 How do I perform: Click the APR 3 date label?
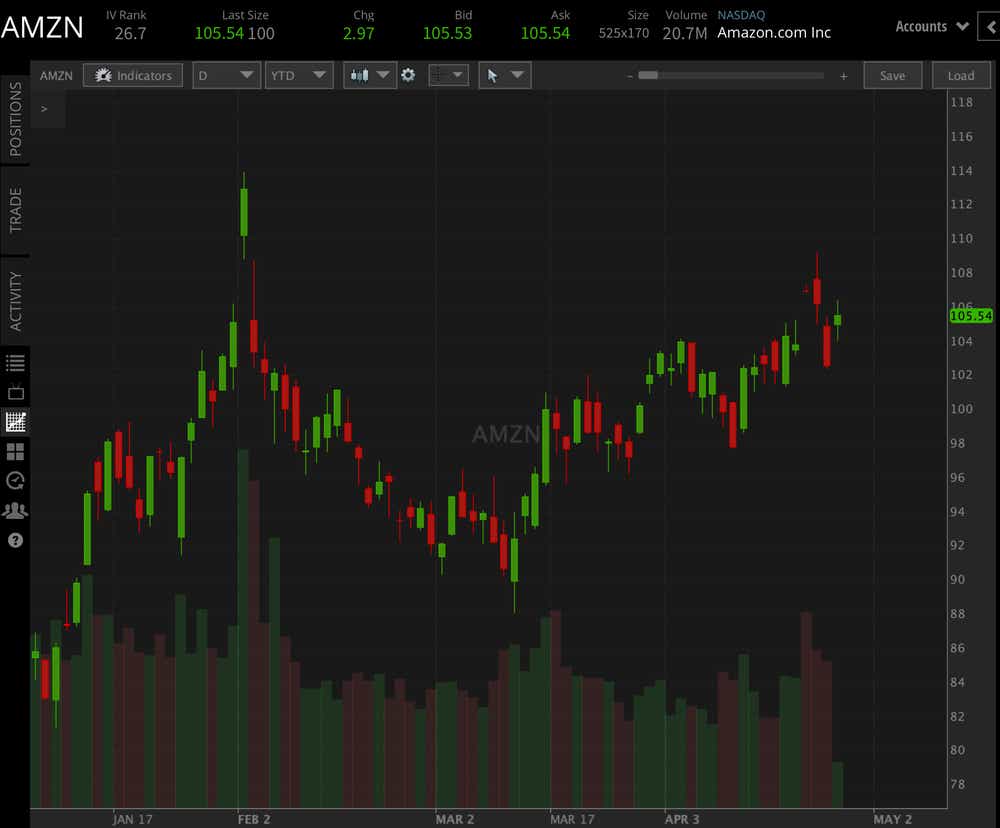click(682, 819)
